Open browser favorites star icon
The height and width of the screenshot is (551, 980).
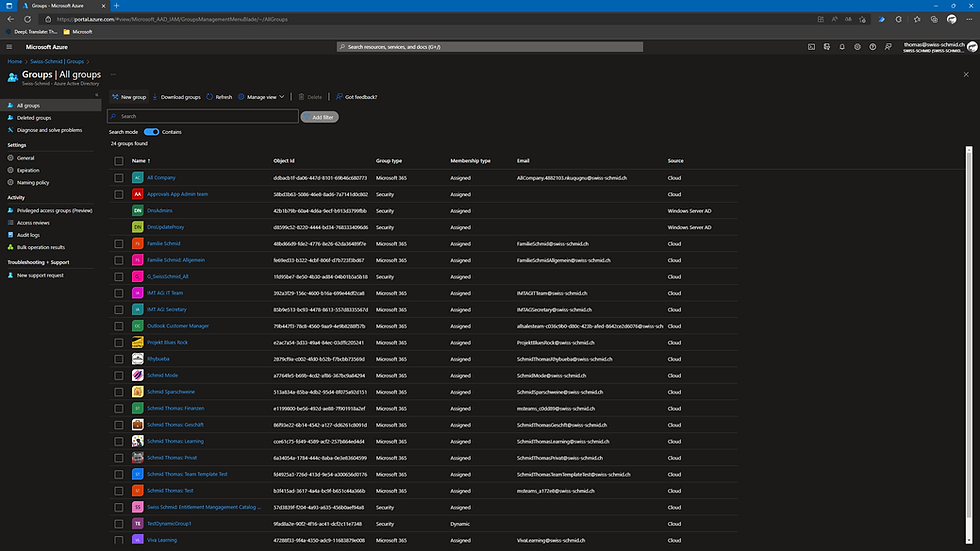[x=917, y=19]
